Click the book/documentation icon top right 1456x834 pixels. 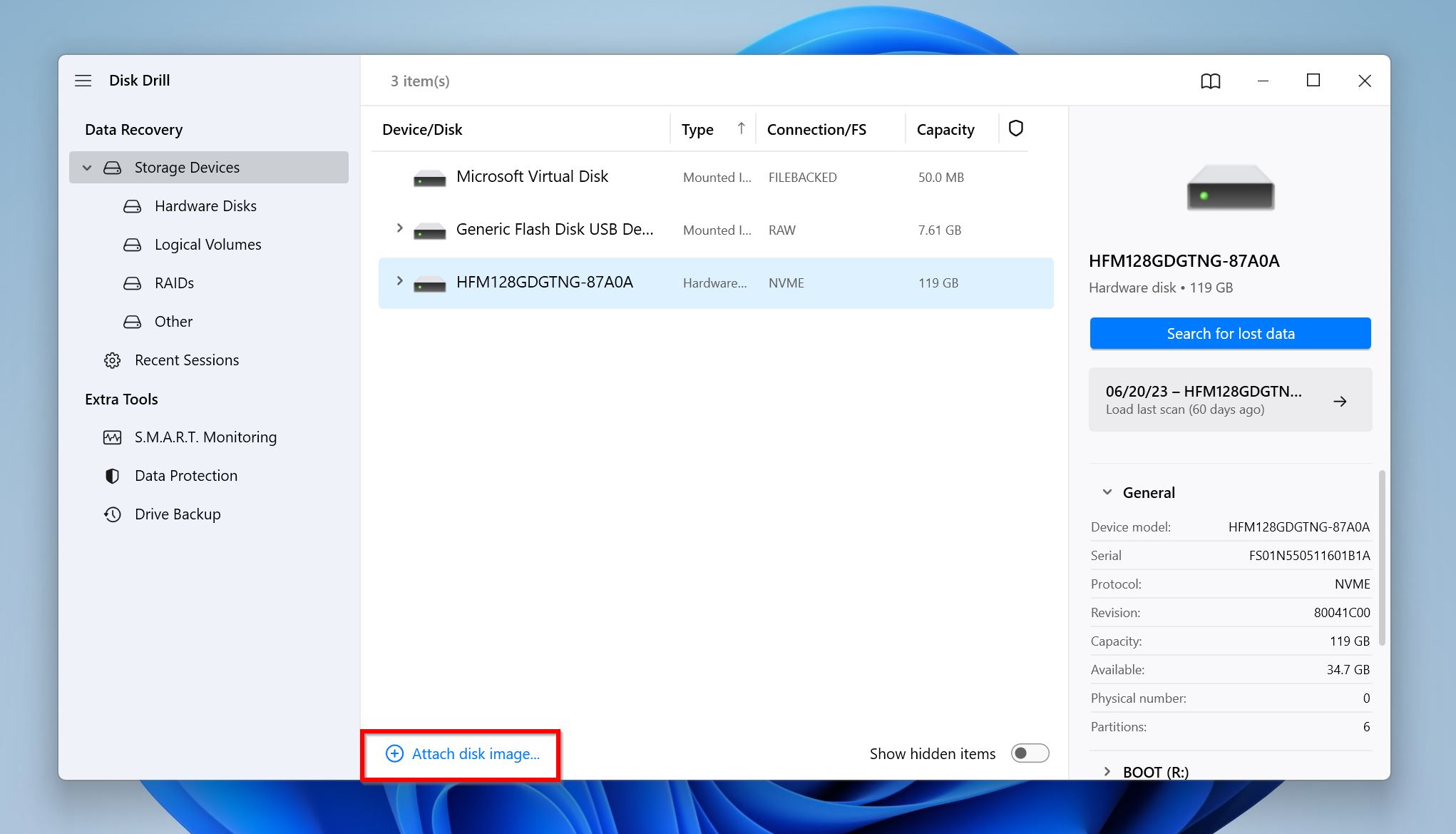pos(1210,79)
